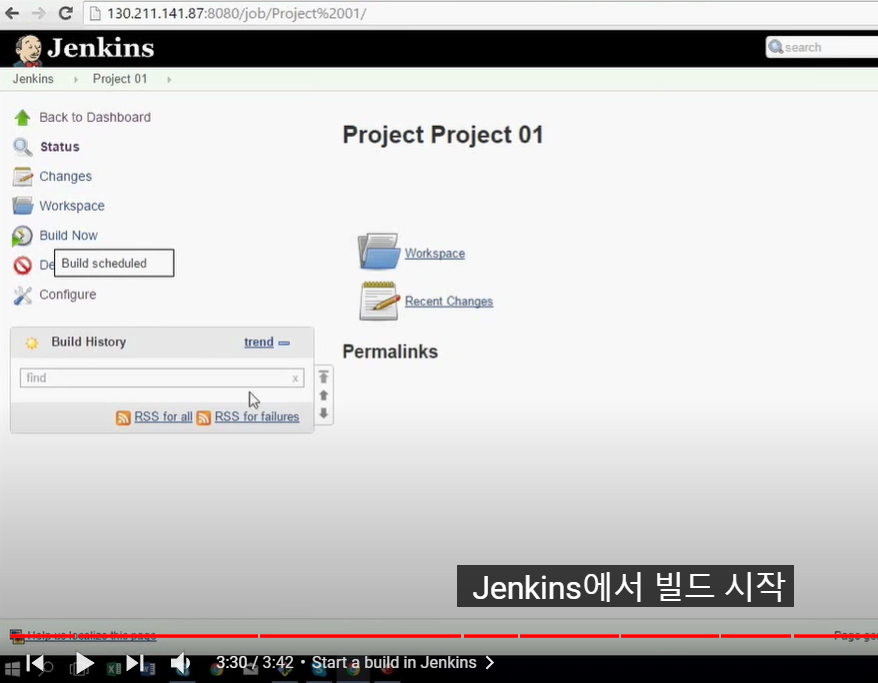
Task: Click the Jenkins breadcrumb link
Action: pos(33,79)
